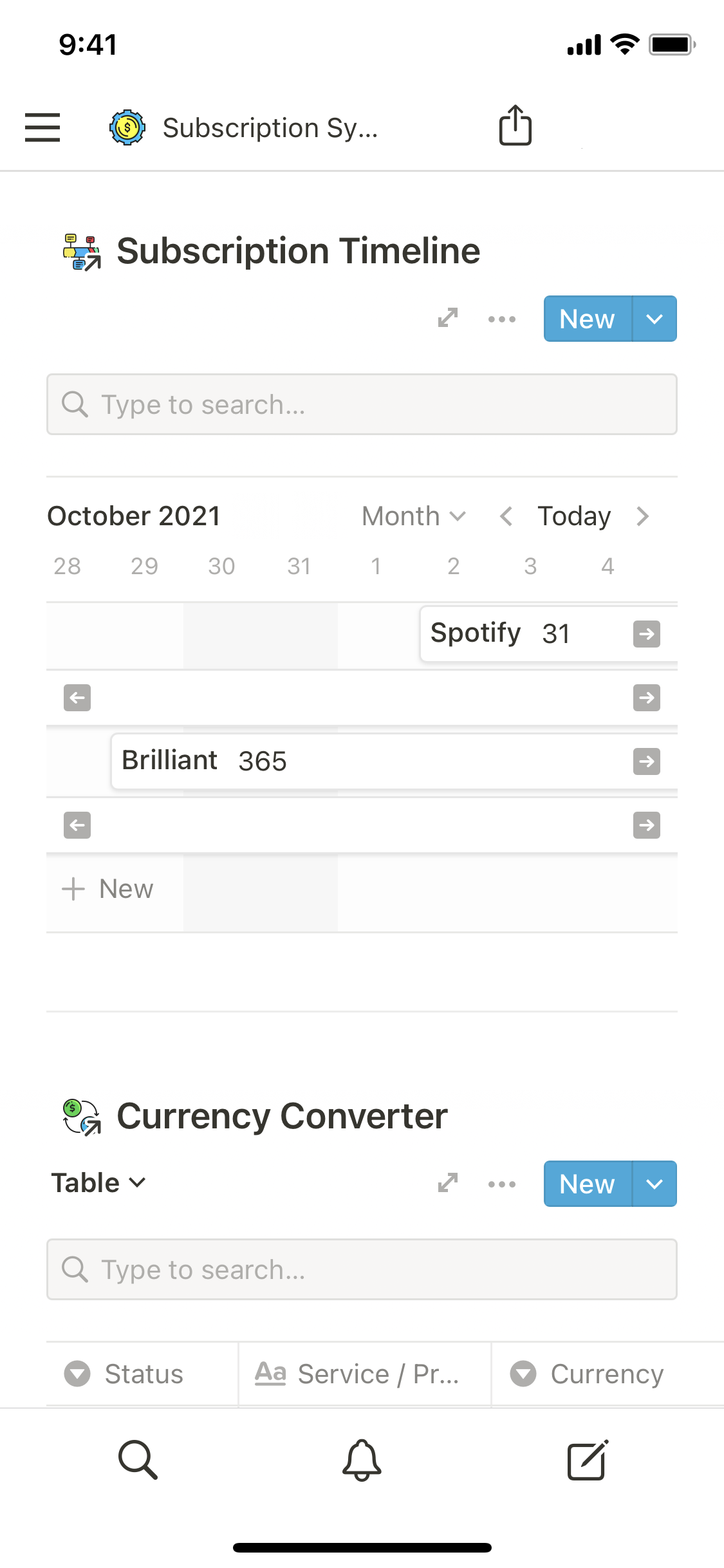The image size is (724, 1568).
Task: Expand Currency Converter to full page
Action: click(448, 1183)
